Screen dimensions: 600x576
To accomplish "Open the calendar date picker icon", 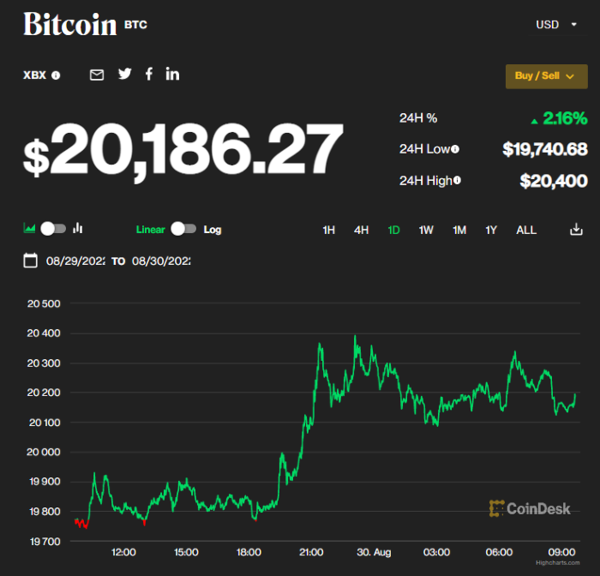I will tap(31, 261).
